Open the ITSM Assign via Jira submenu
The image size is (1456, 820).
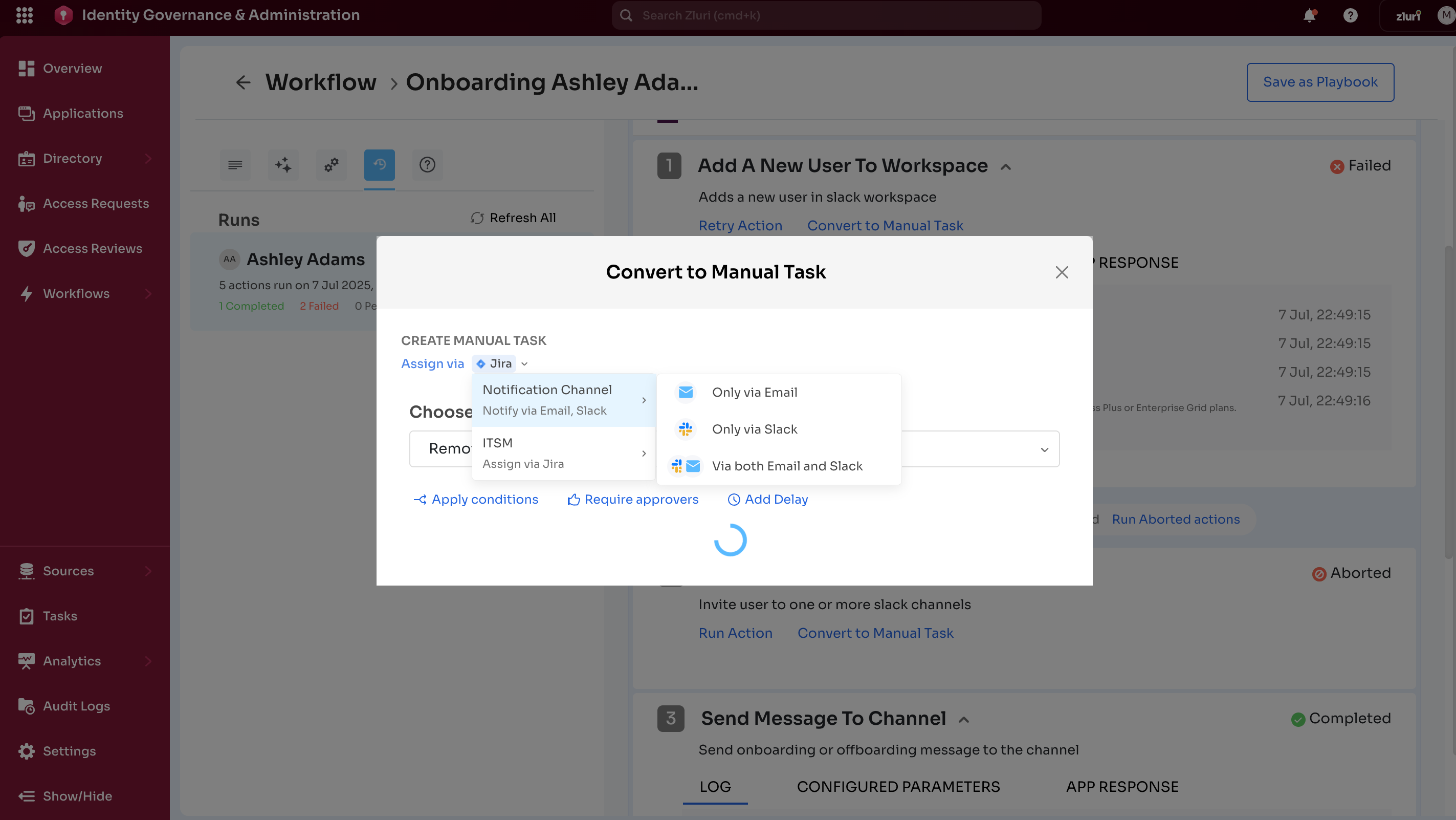click(563, 453)
